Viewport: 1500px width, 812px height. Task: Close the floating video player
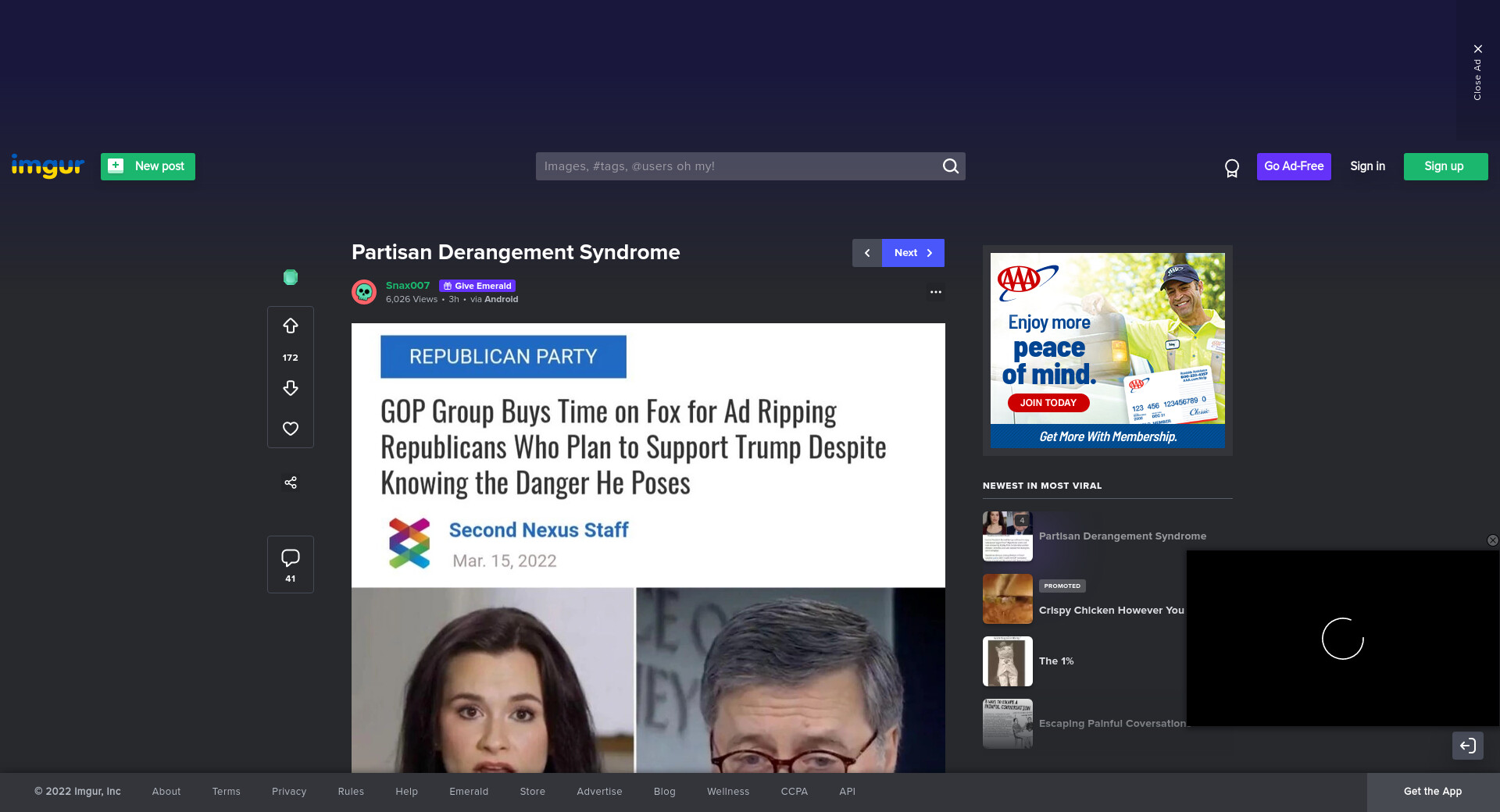[1492, 540]
